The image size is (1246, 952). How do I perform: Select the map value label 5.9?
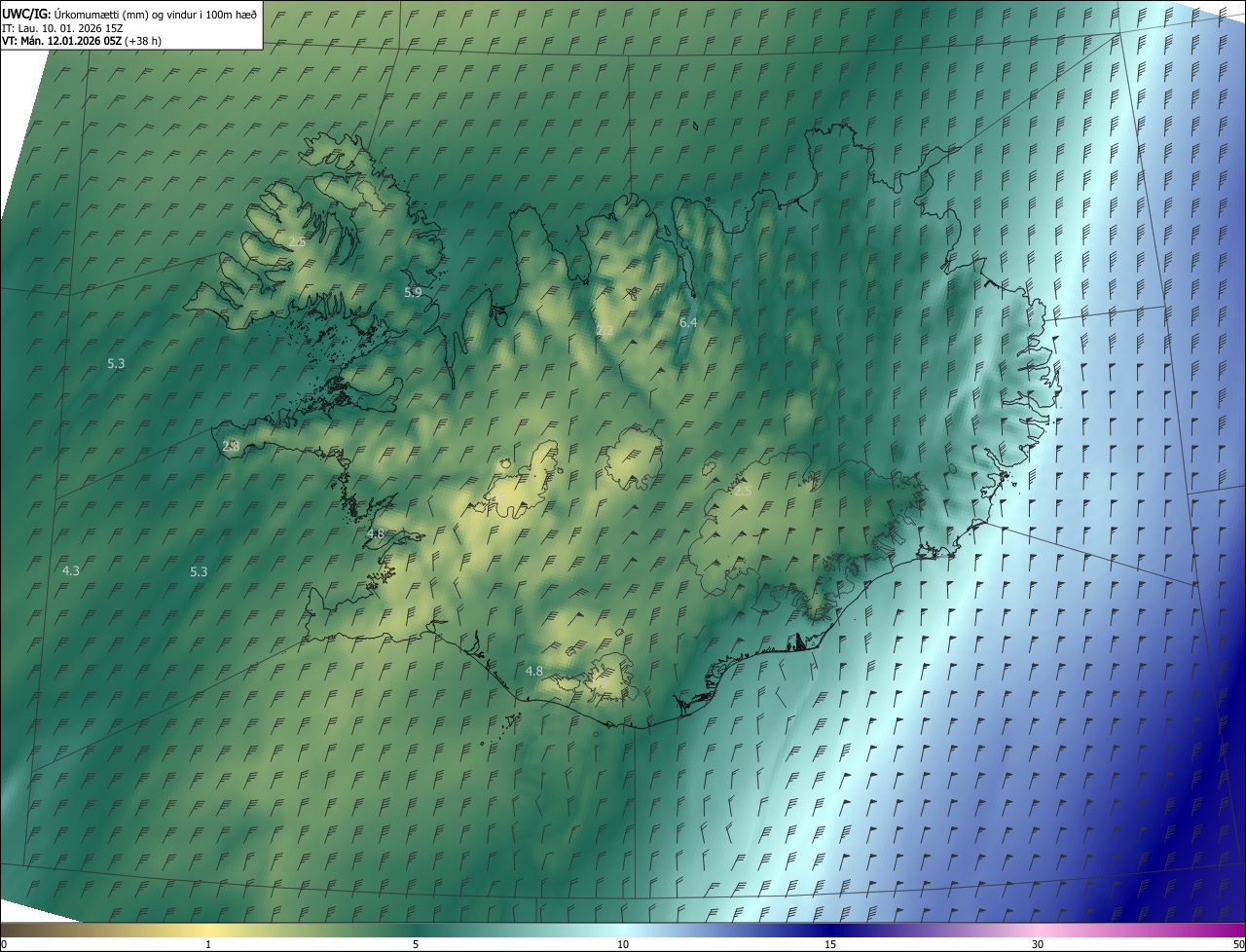[413, 292]
